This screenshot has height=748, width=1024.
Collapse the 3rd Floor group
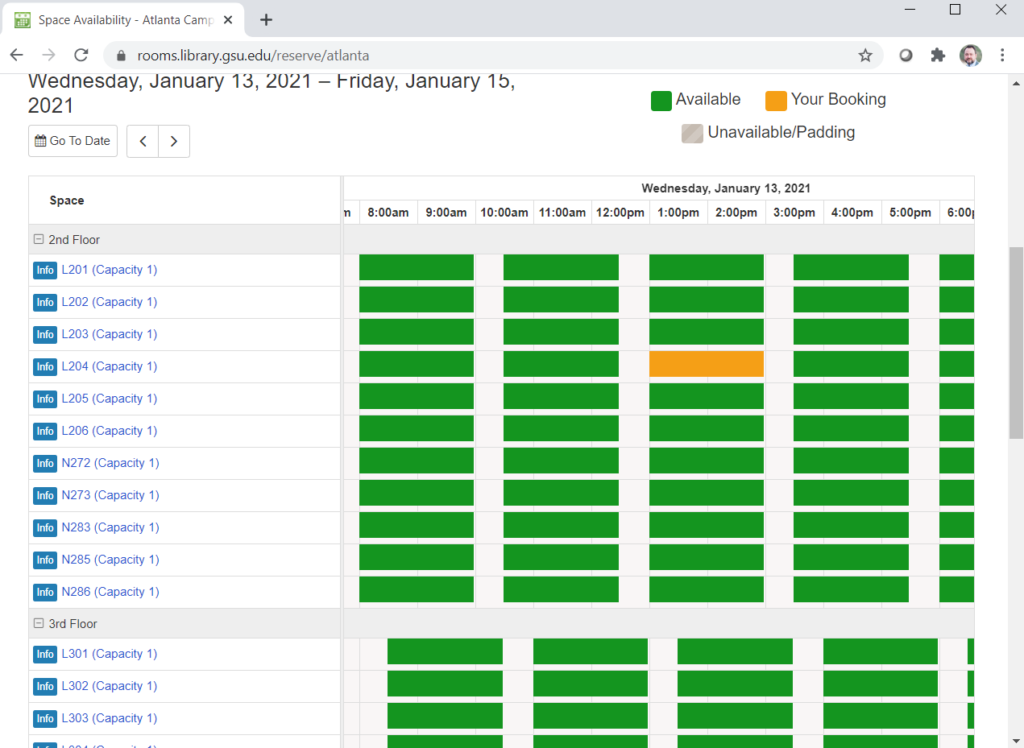coord(39,624)
